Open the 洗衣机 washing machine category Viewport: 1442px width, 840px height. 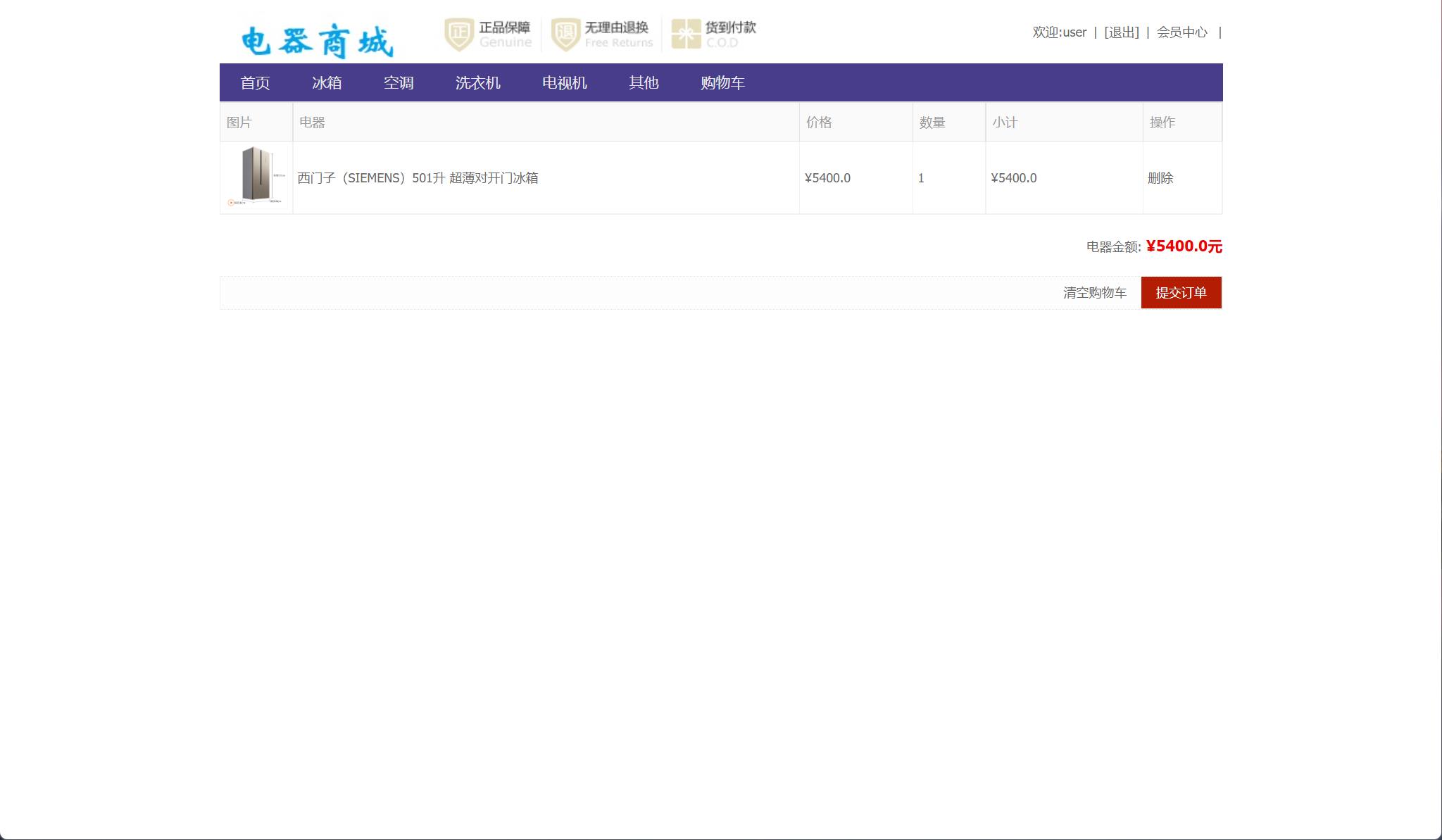click(478, 83)
